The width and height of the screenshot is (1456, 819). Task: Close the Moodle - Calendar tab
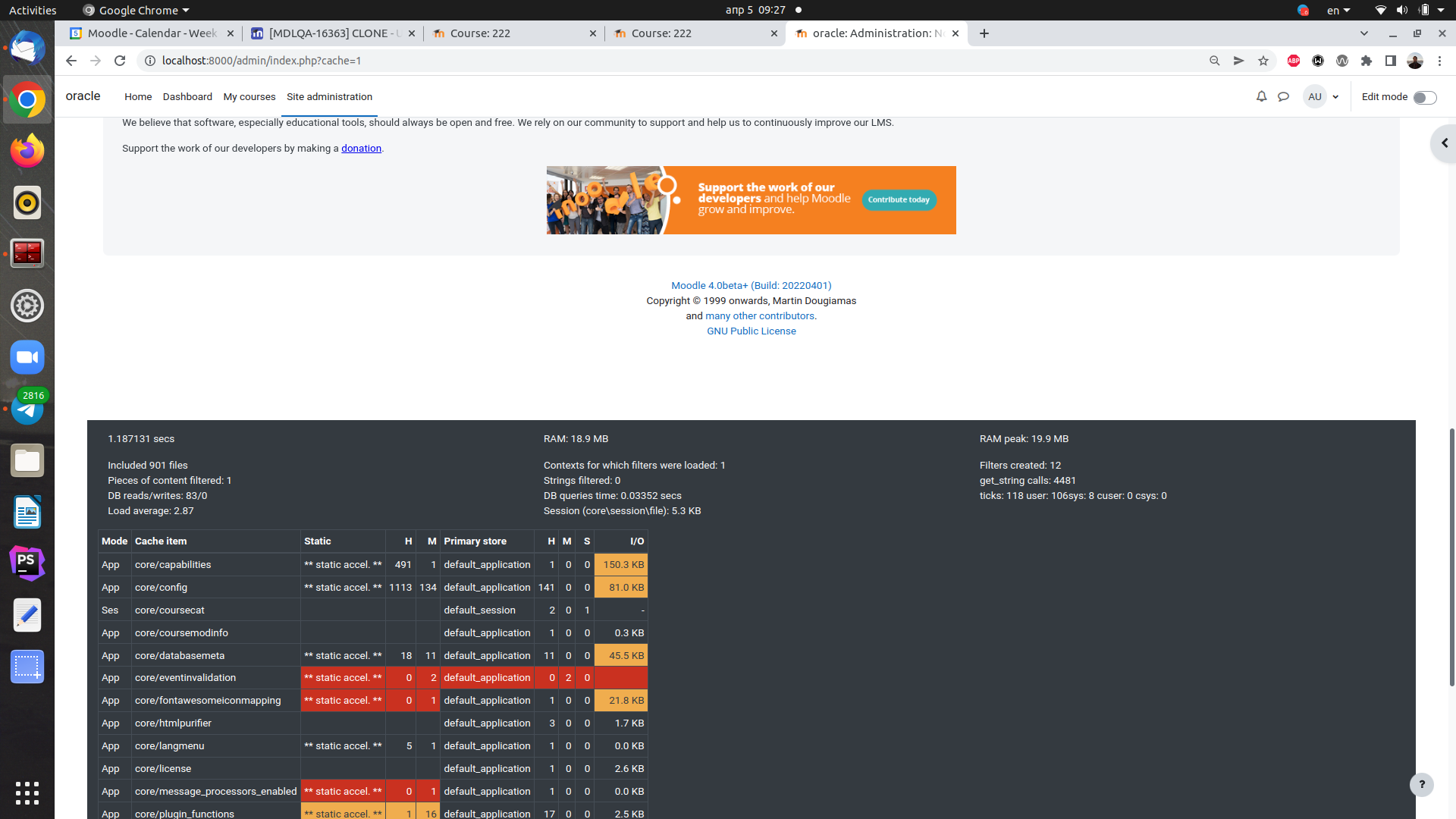pos(231,33)
